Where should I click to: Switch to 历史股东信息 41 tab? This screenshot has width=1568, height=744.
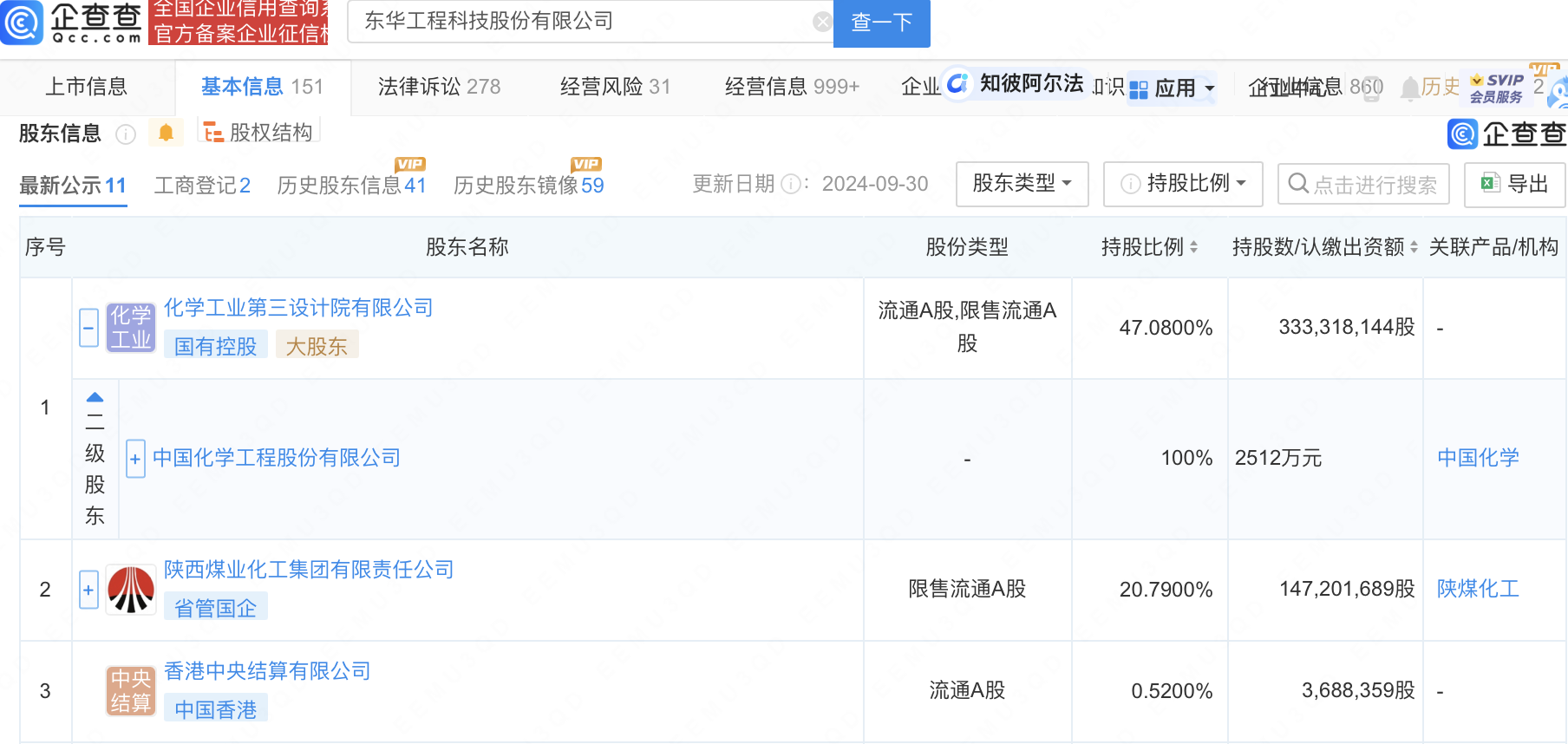(x=351, y=186)
